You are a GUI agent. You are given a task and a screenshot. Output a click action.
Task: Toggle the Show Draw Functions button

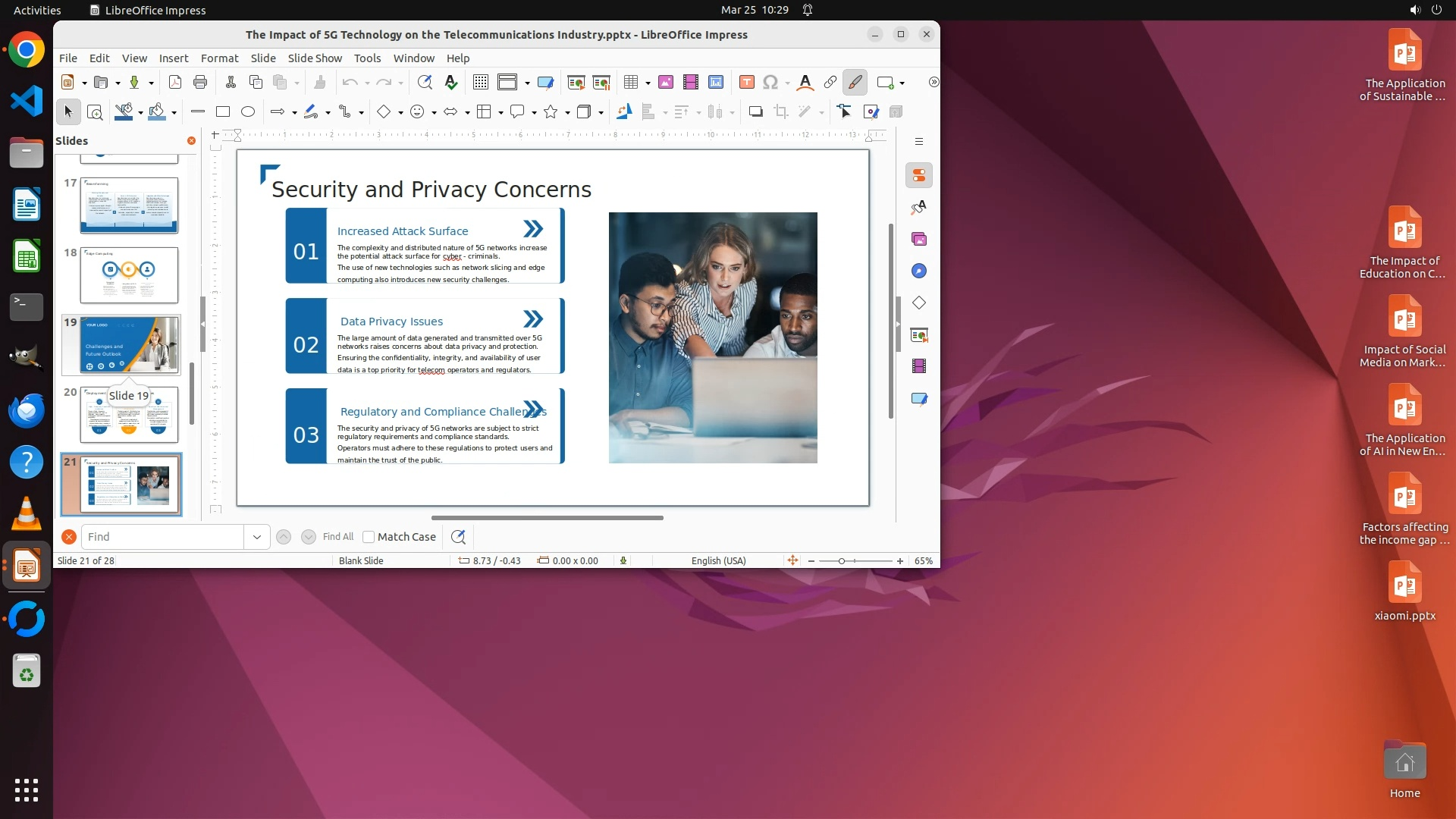855,82
